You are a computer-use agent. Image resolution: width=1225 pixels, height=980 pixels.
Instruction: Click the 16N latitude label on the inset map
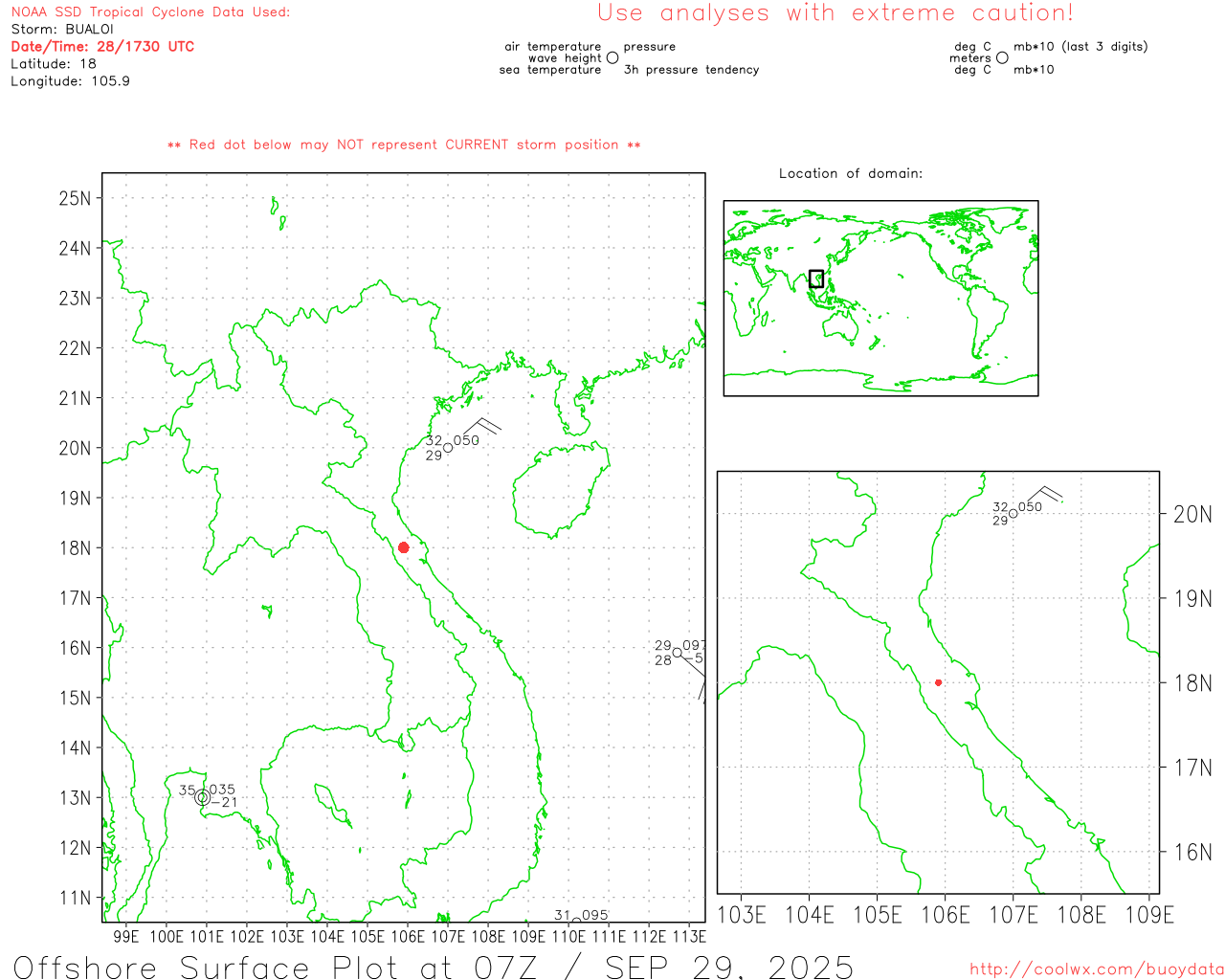[x=1192, y=853]
